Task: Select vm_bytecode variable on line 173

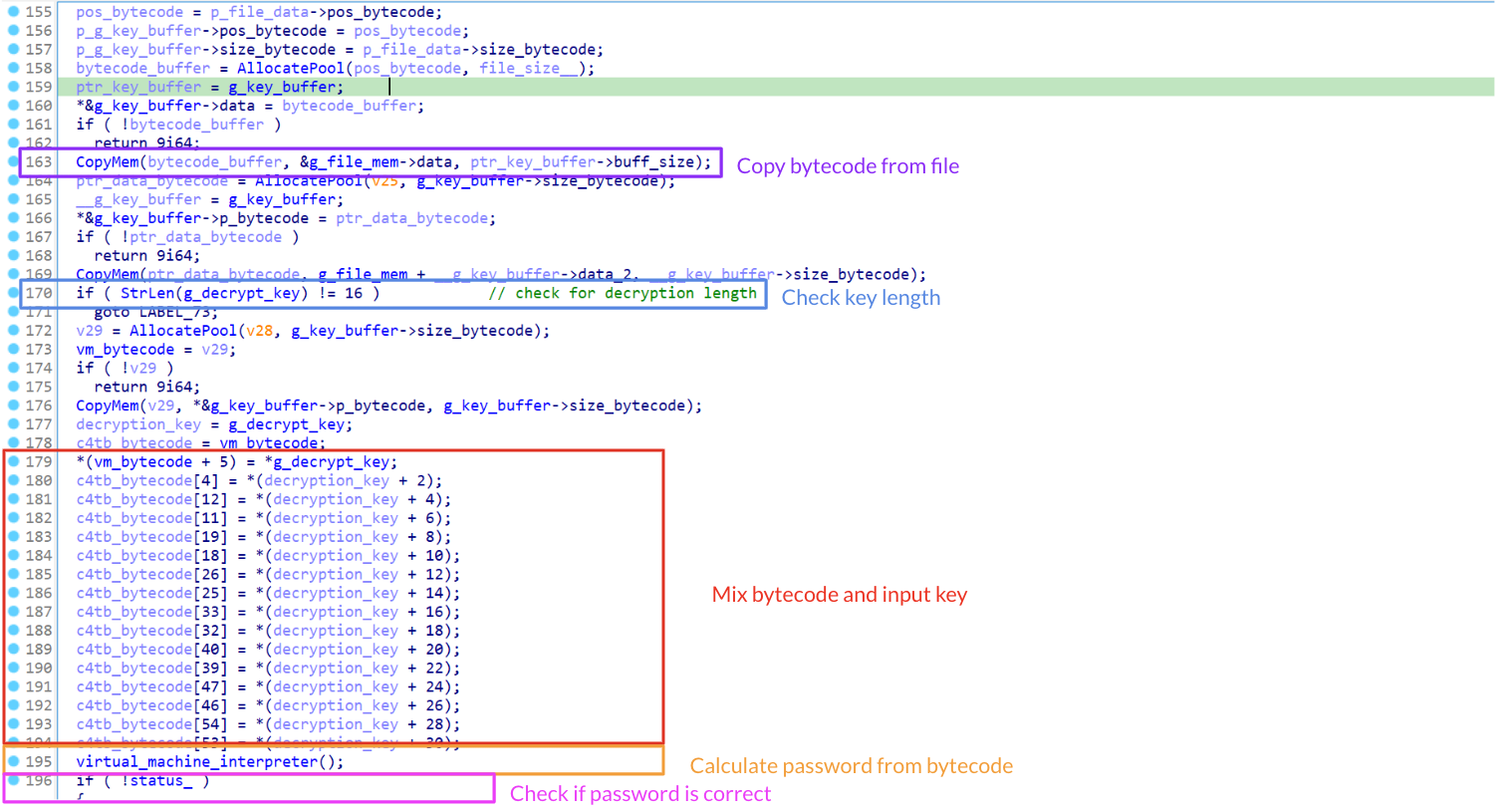Action: click(125, 349)
